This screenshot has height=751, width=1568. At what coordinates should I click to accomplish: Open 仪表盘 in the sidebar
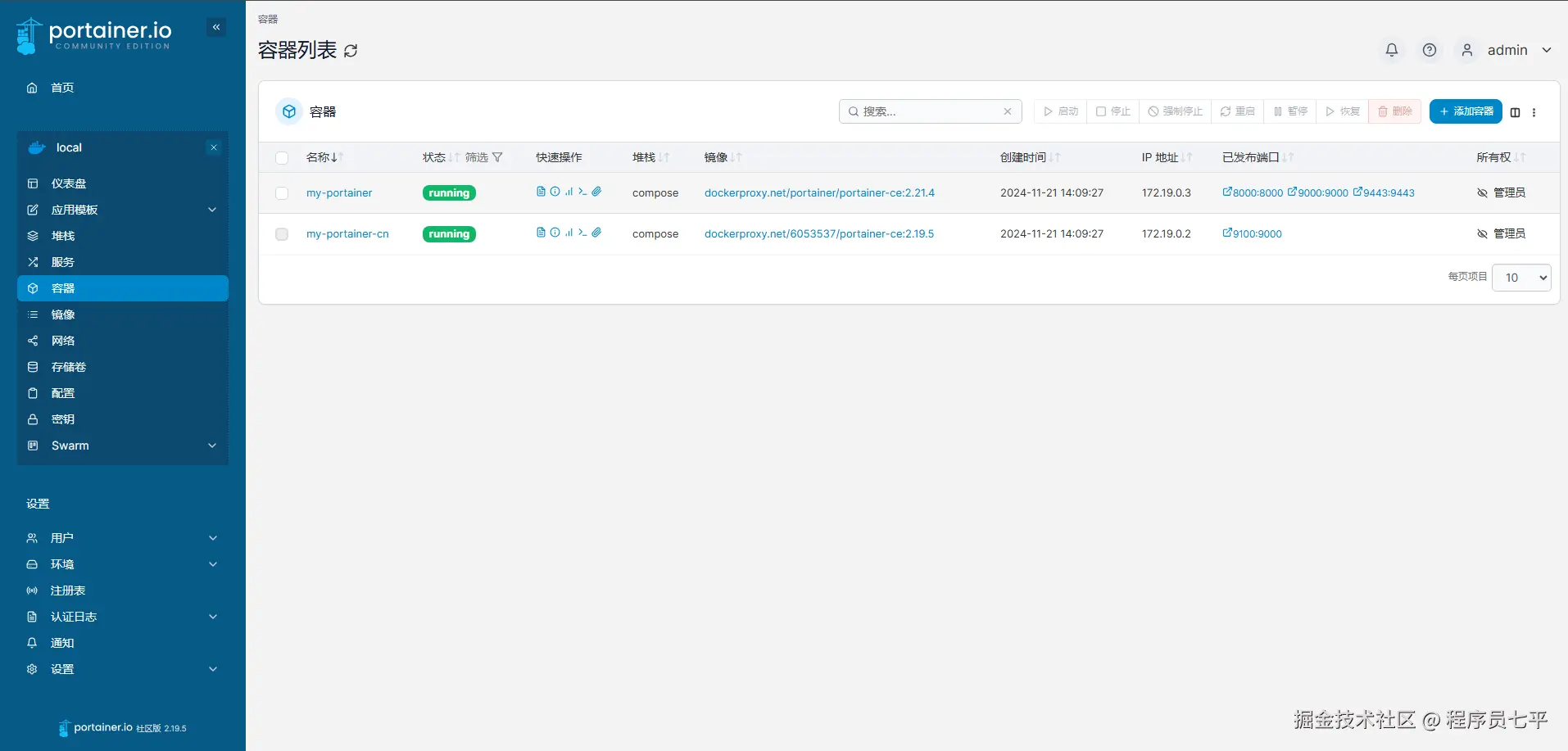point(123,183)
